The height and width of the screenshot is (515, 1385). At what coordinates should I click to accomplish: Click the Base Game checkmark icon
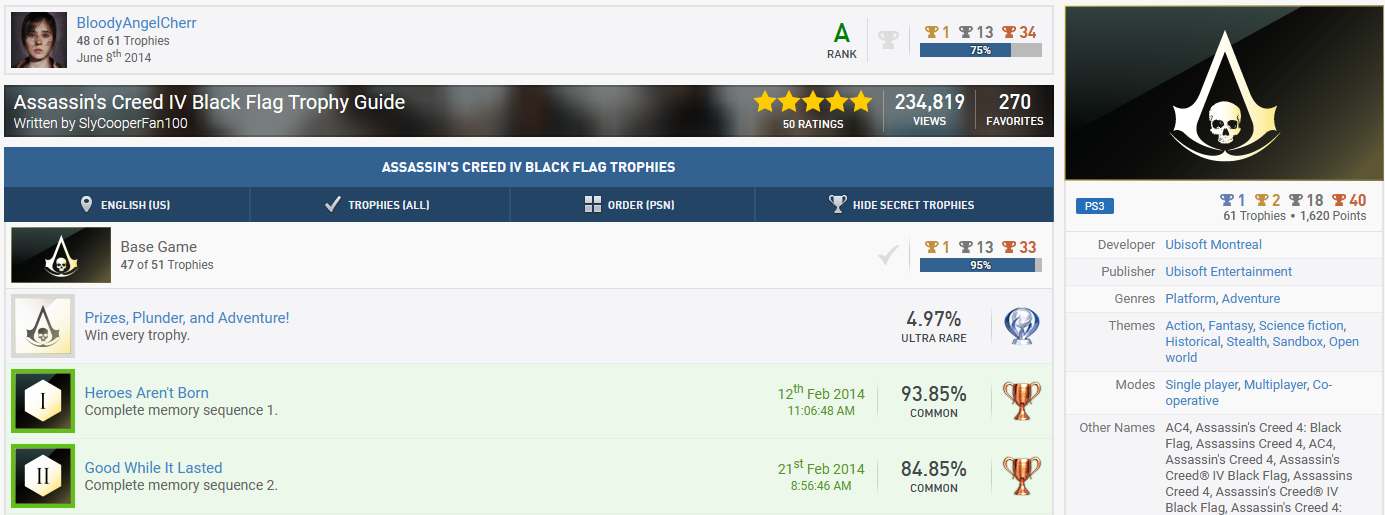click(887, 256)
